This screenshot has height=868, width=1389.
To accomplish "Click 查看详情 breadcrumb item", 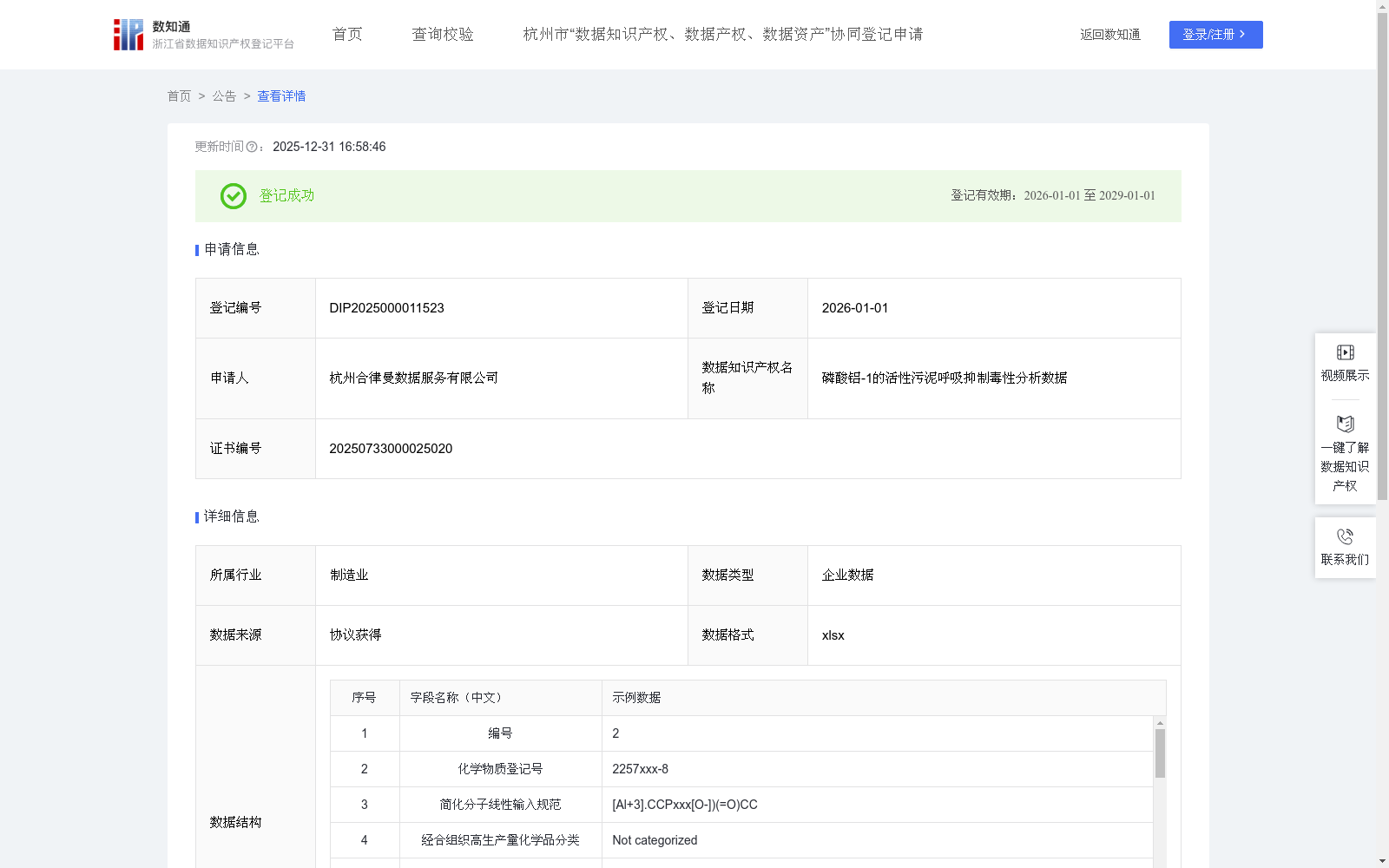I will [x=281, y=96].
